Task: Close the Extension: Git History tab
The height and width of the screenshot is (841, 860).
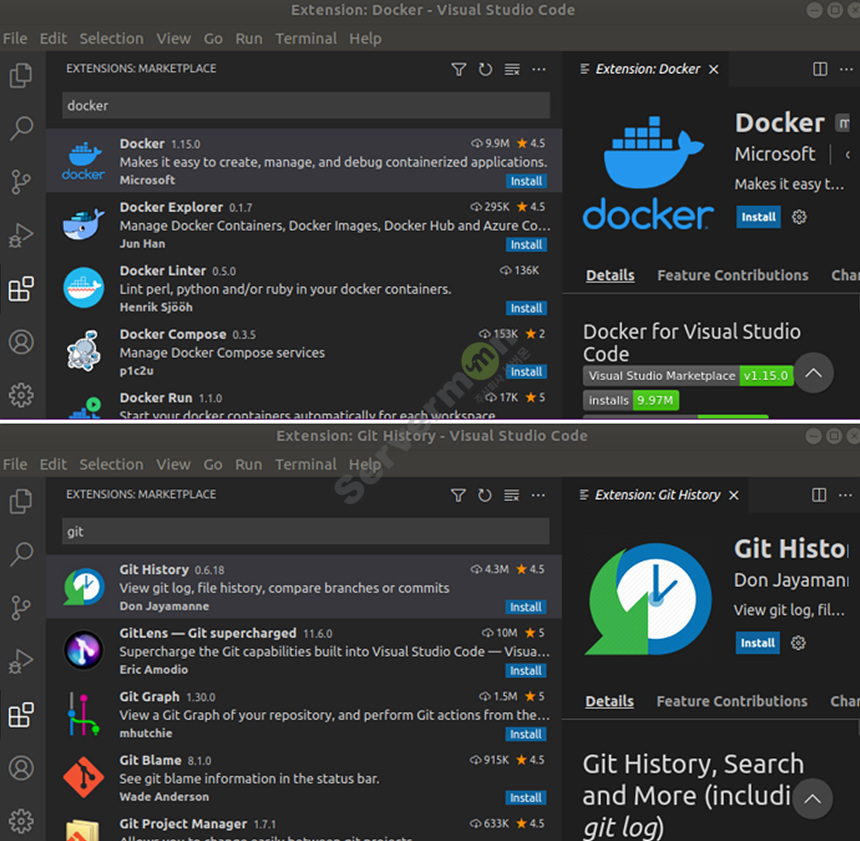Action: click(734, 495)
